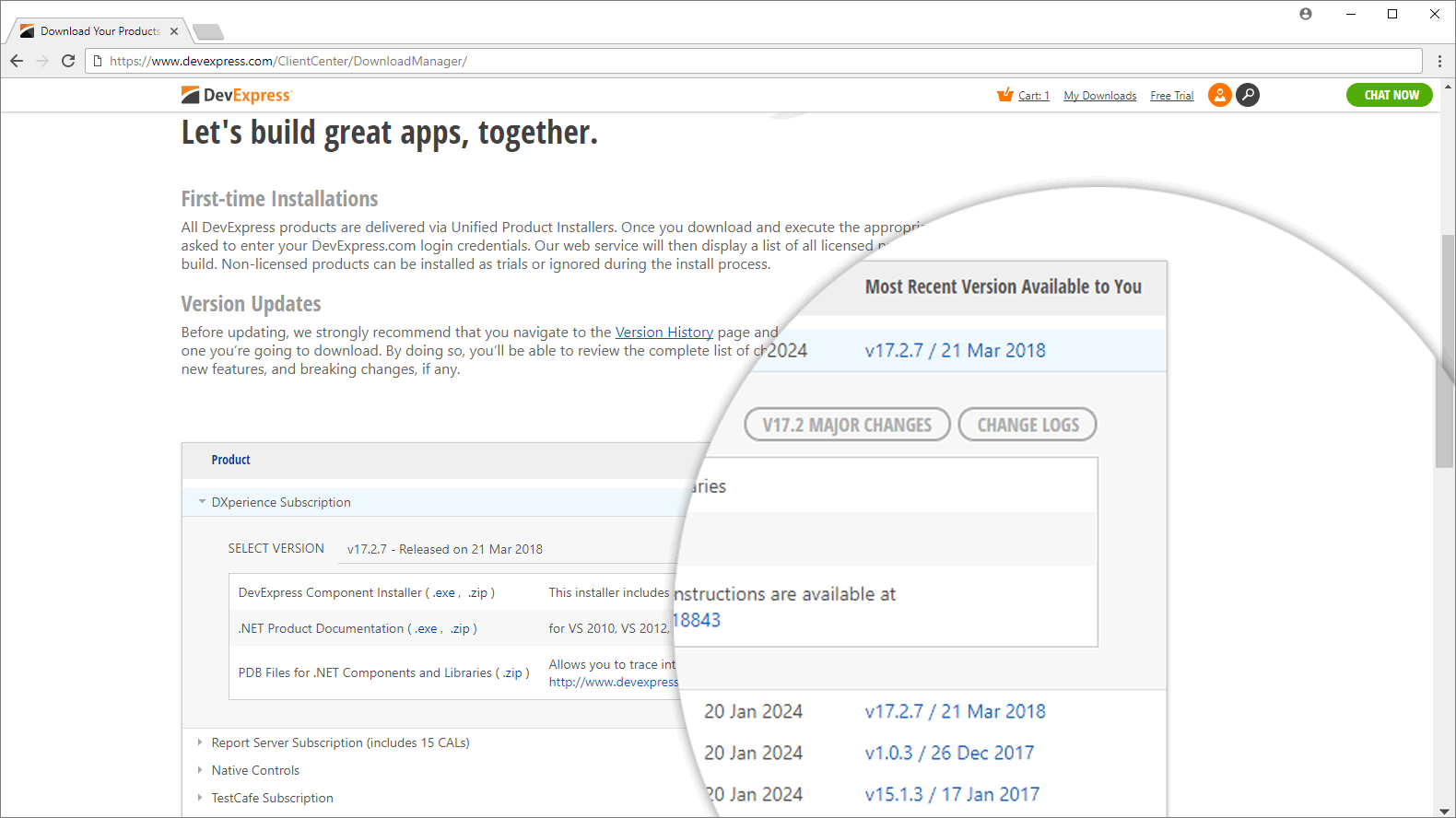1456x818 pixels.
Task: Close the browser window
Action: pos(1434,14)
